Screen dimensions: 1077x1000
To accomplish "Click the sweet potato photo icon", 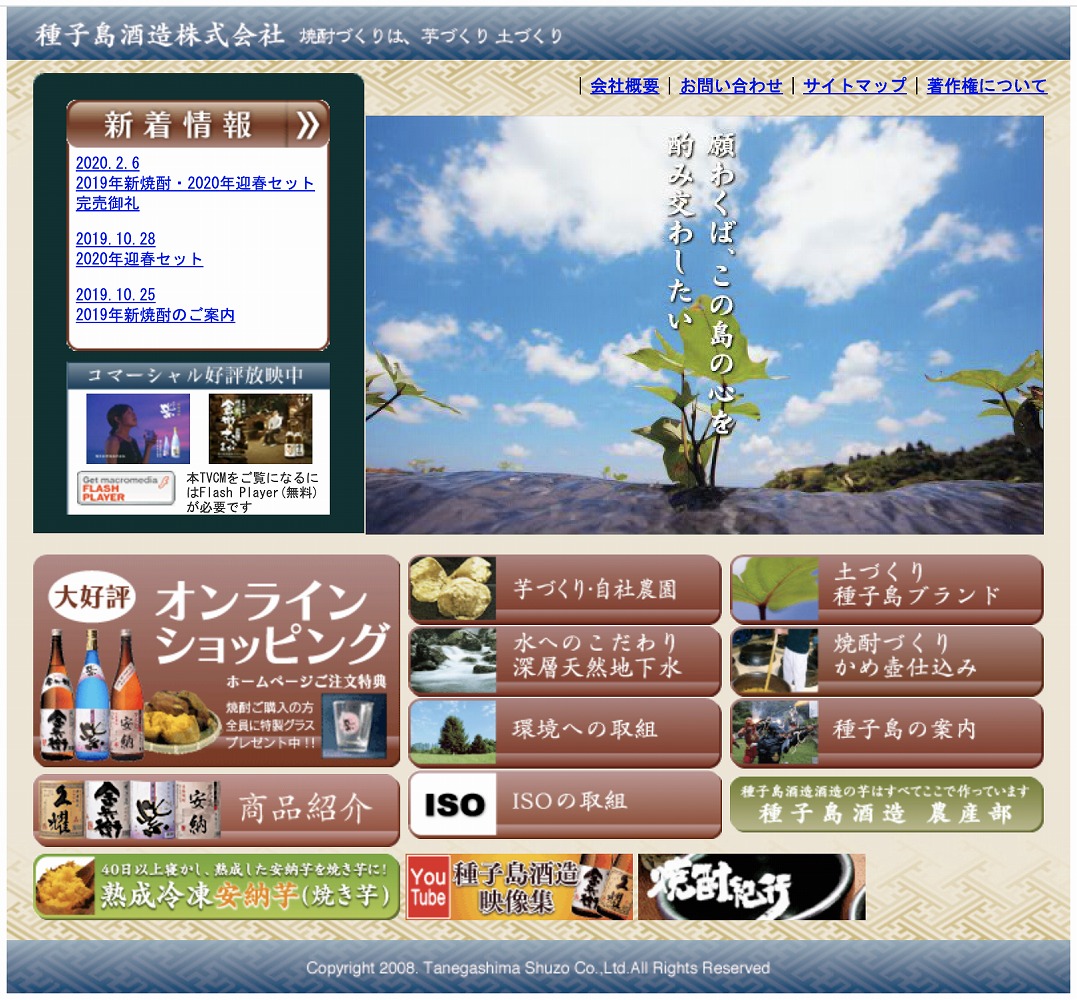I will coord(453,589).
